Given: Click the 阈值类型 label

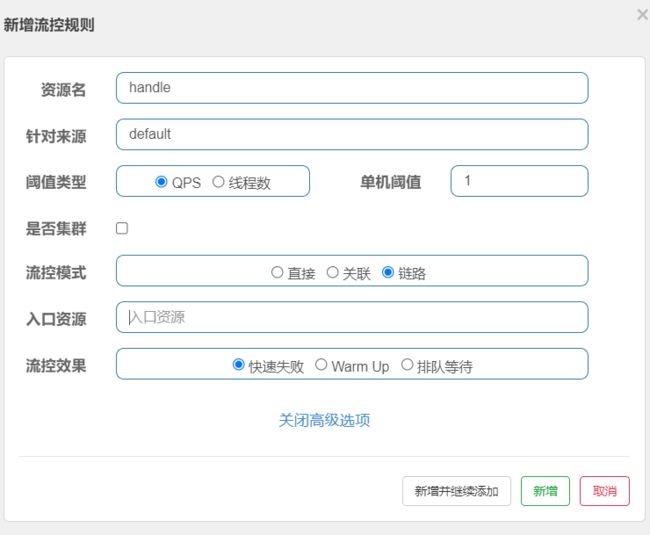Looking at the screenshot, I should point(56,182).
